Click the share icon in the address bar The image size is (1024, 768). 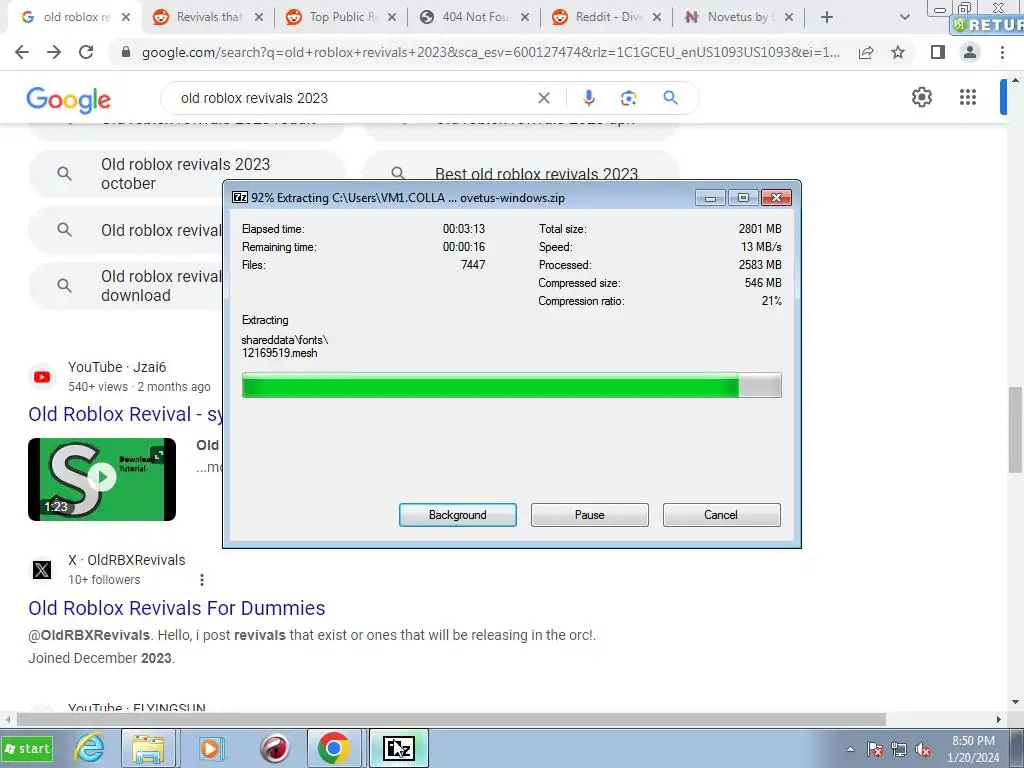(x=866, y=52)
